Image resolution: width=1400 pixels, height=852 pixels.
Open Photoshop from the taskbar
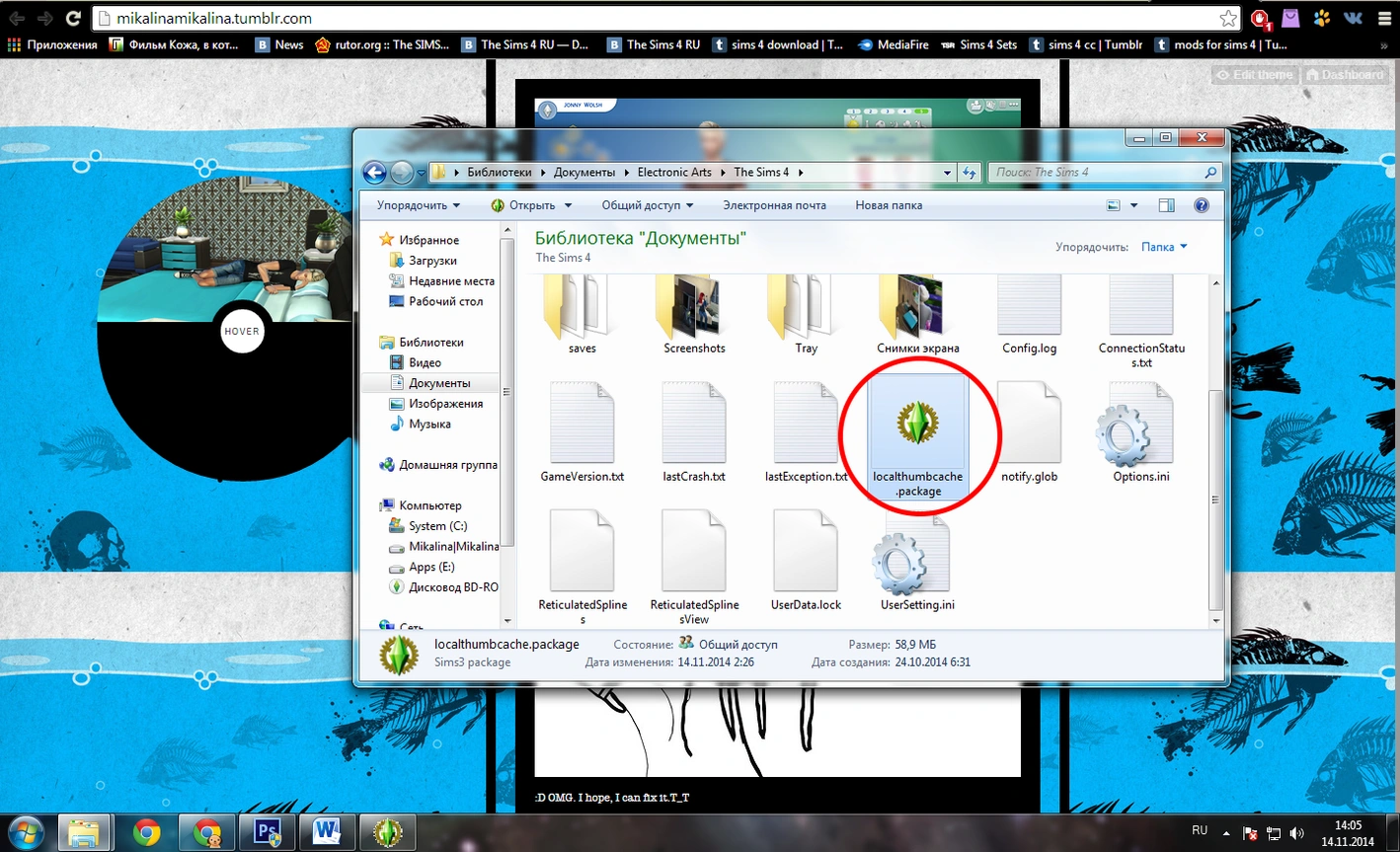[268, 832]
